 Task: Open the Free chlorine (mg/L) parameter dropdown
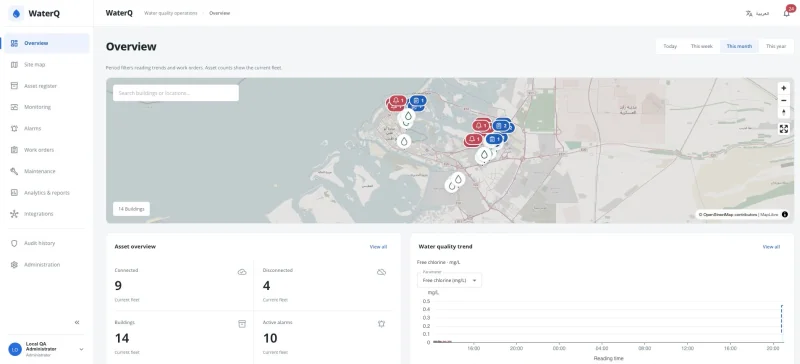coord(449,280)
